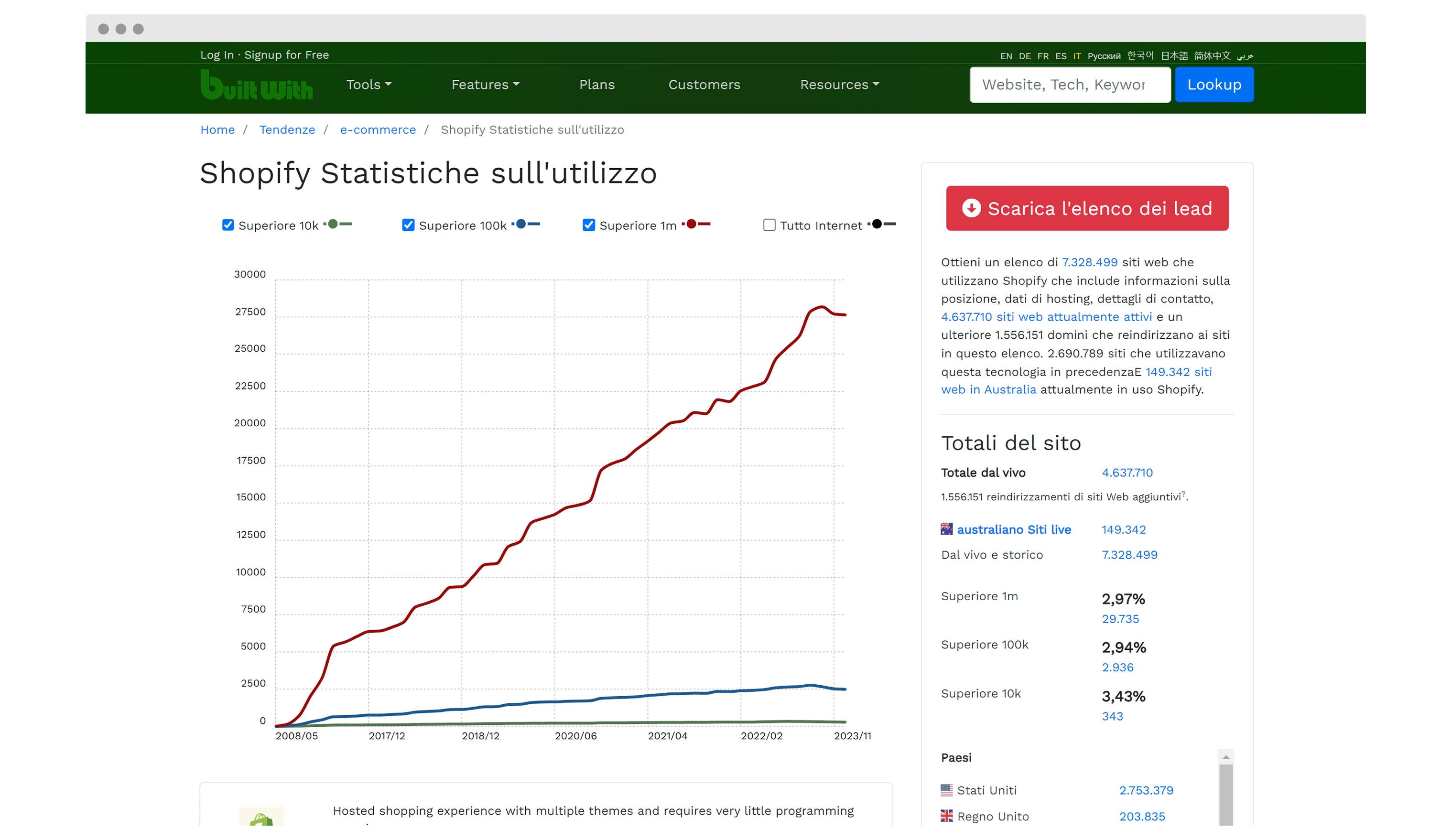The image size is (1452, 840).
Task: Switch language to ES
Action: click(1061, 56)
